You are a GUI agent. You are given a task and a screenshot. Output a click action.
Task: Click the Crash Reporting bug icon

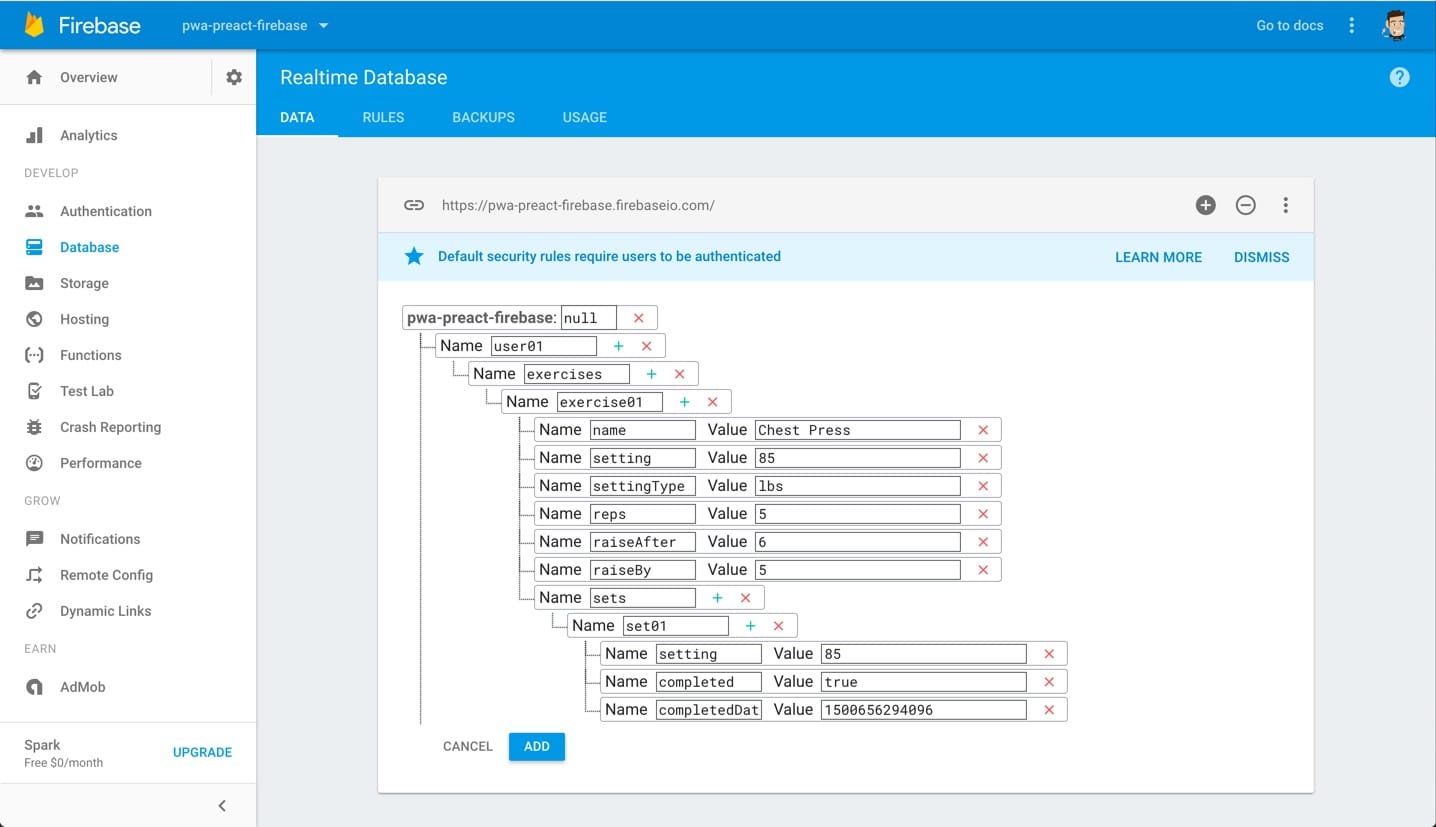click(x=34, y=427)
